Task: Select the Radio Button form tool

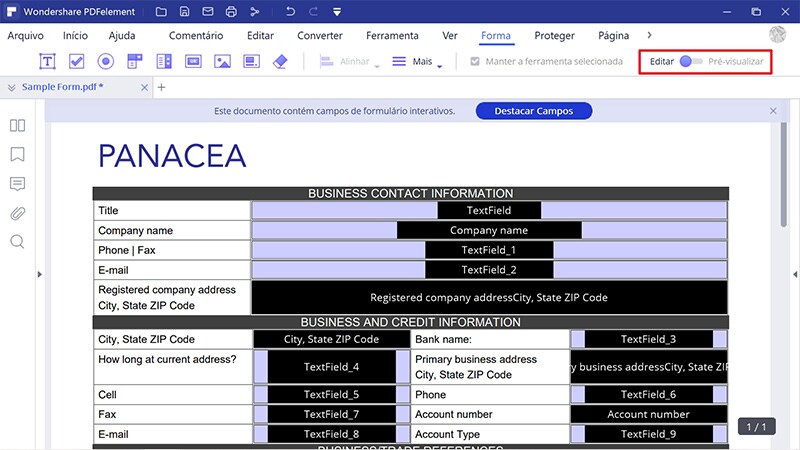Action: point(106,61)
